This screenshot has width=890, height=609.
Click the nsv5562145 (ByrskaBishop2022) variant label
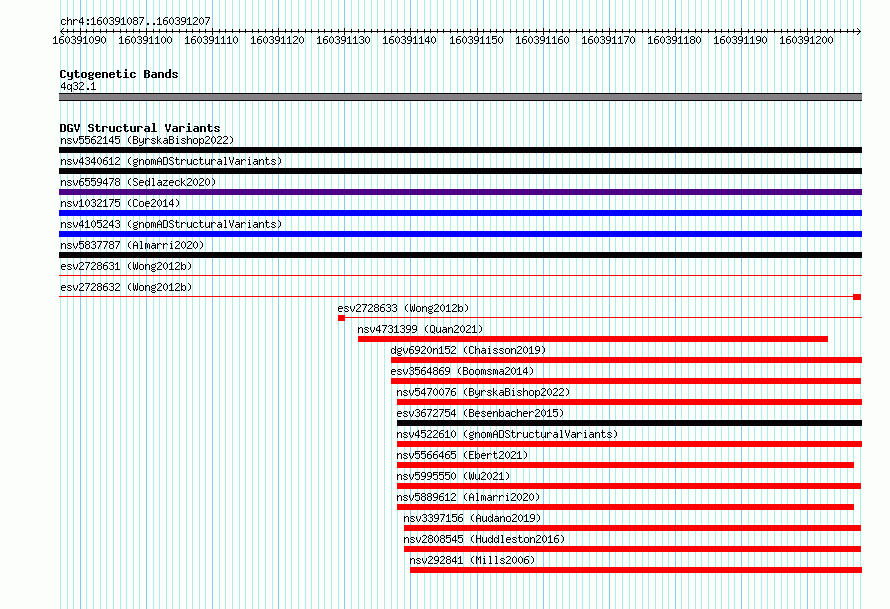(147, 140)
